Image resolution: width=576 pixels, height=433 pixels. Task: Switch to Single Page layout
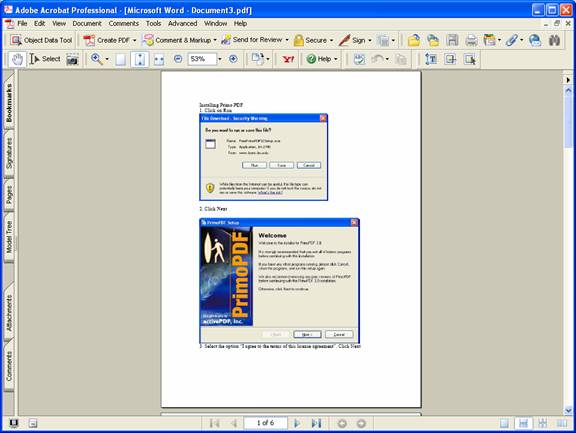pyautogui.click(x=504, y=423)
